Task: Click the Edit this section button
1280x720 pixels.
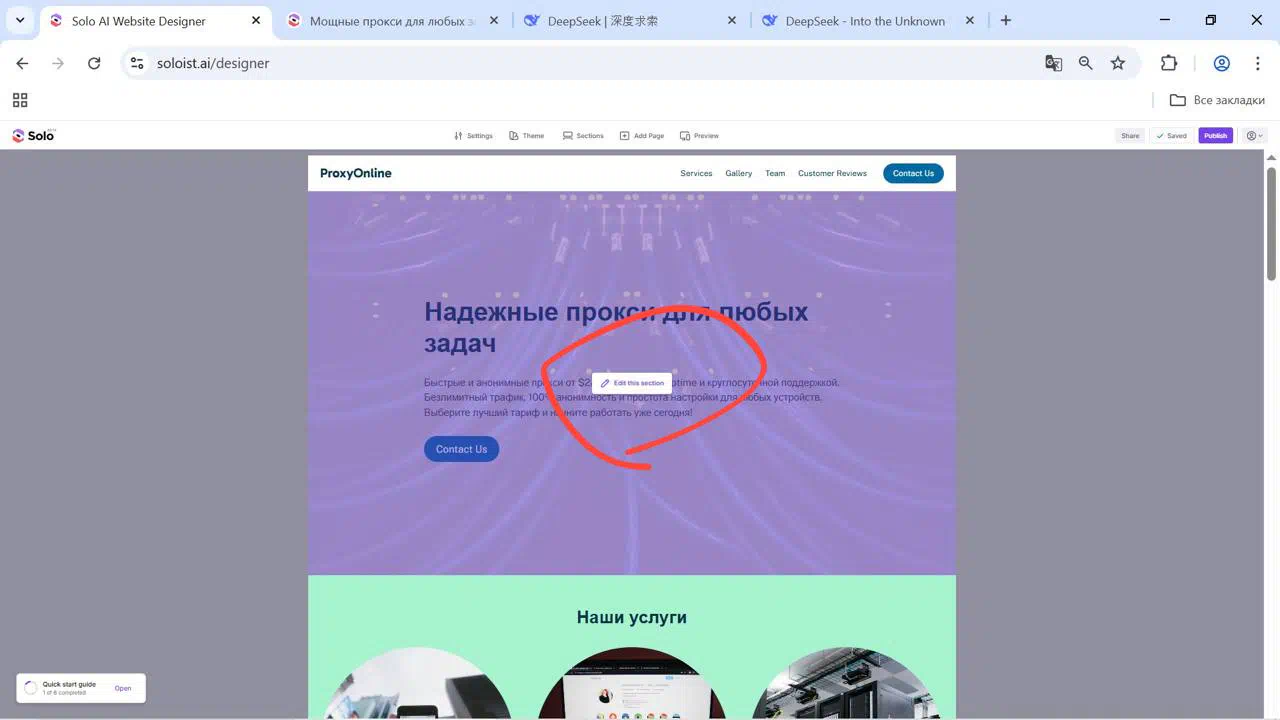Action: [x=632, y=383]
